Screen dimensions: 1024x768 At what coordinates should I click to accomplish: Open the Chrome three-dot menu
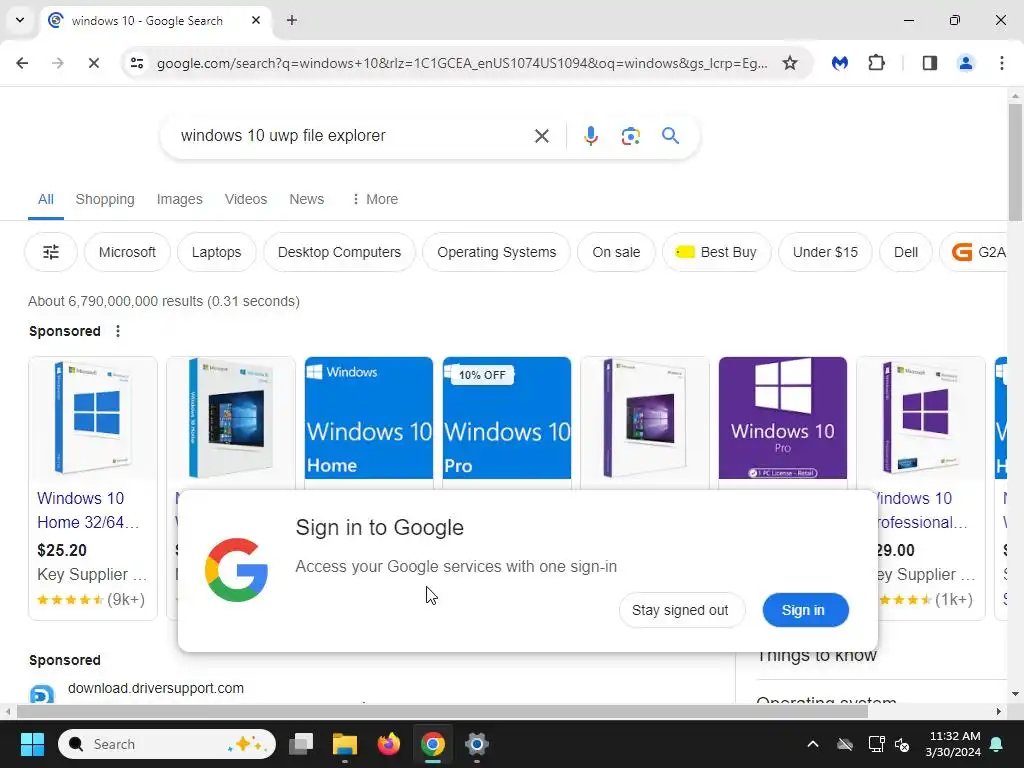1002,63
